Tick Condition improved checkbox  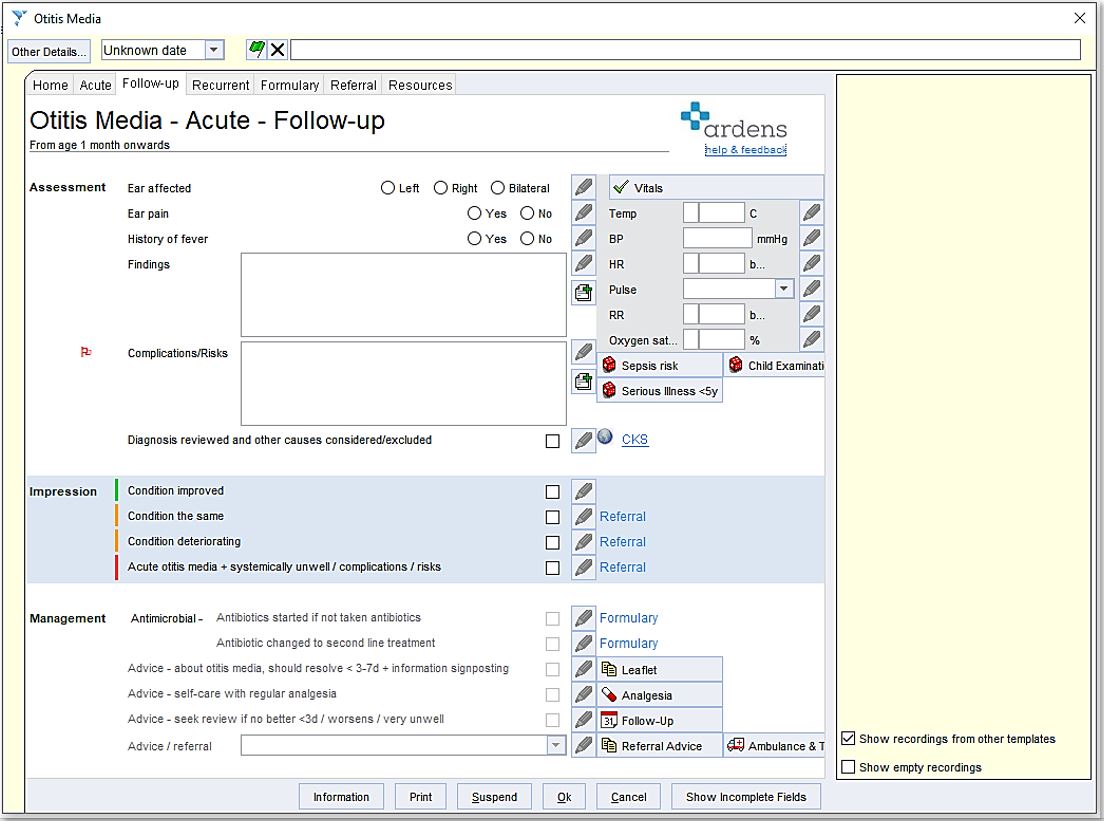point(553,492)
